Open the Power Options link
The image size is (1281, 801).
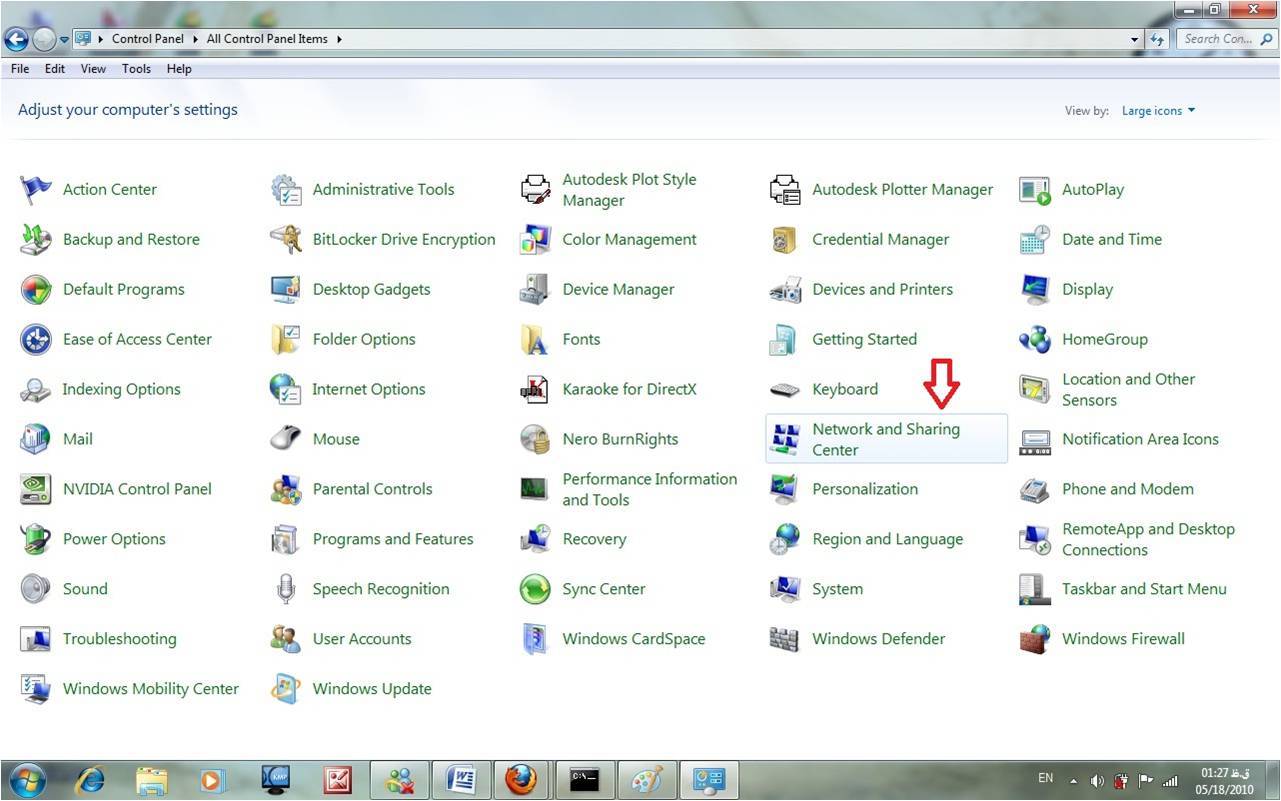click(x=114, y=539)
